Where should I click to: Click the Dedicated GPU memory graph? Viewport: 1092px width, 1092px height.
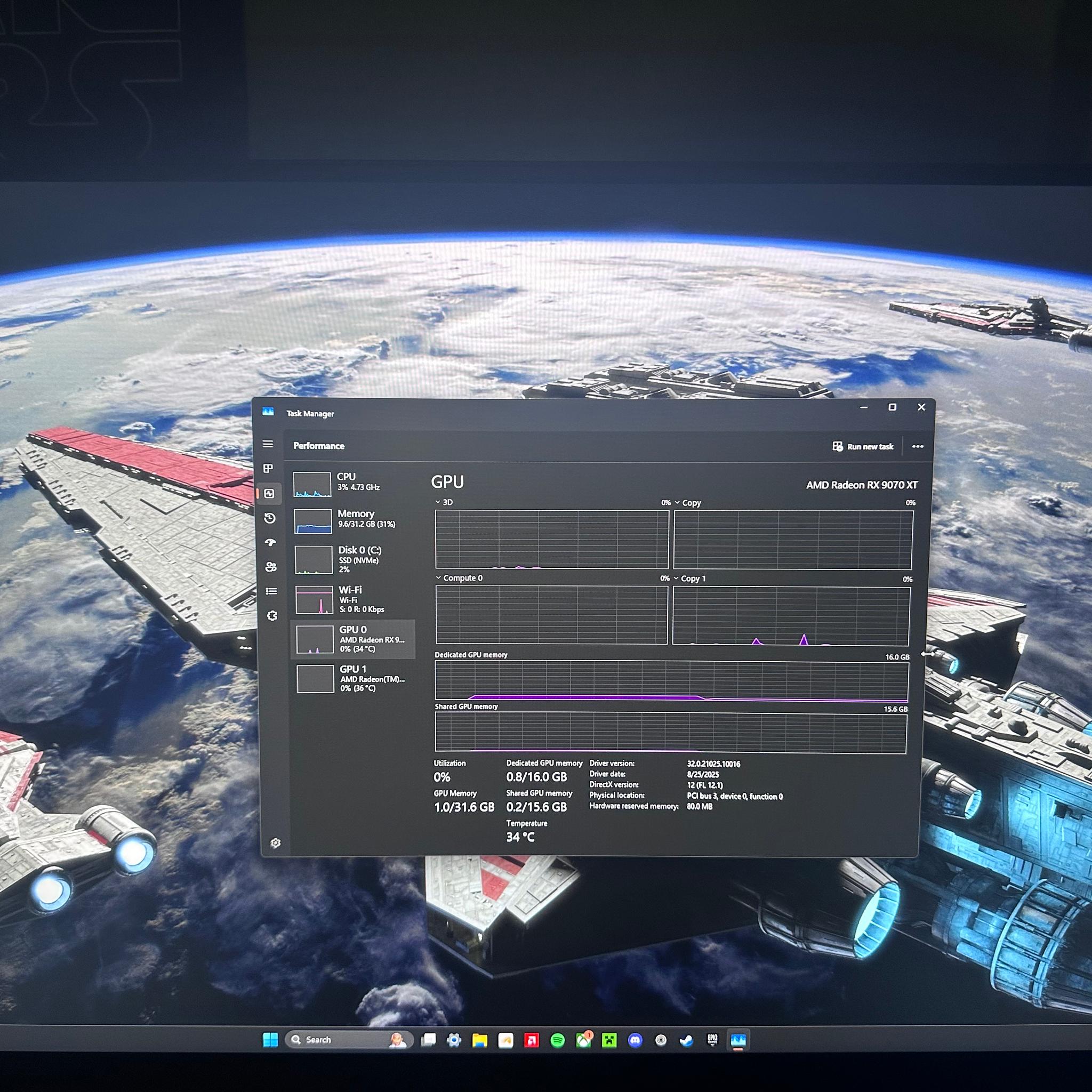click(671, 681)
